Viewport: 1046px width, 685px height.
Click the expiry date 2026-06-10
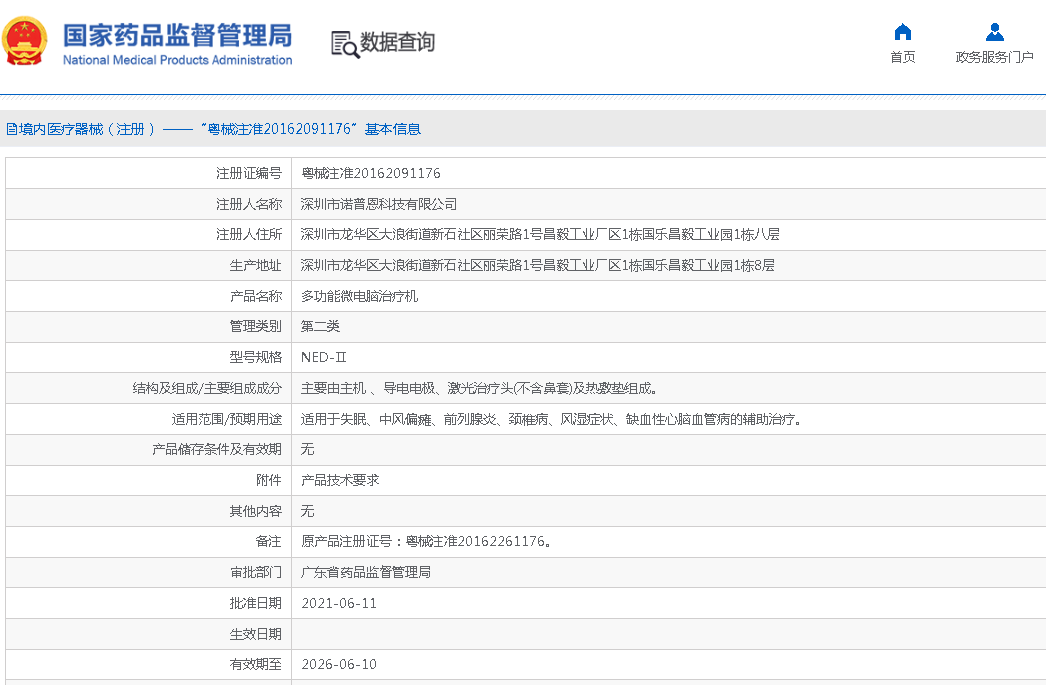(x=338, y=664)
